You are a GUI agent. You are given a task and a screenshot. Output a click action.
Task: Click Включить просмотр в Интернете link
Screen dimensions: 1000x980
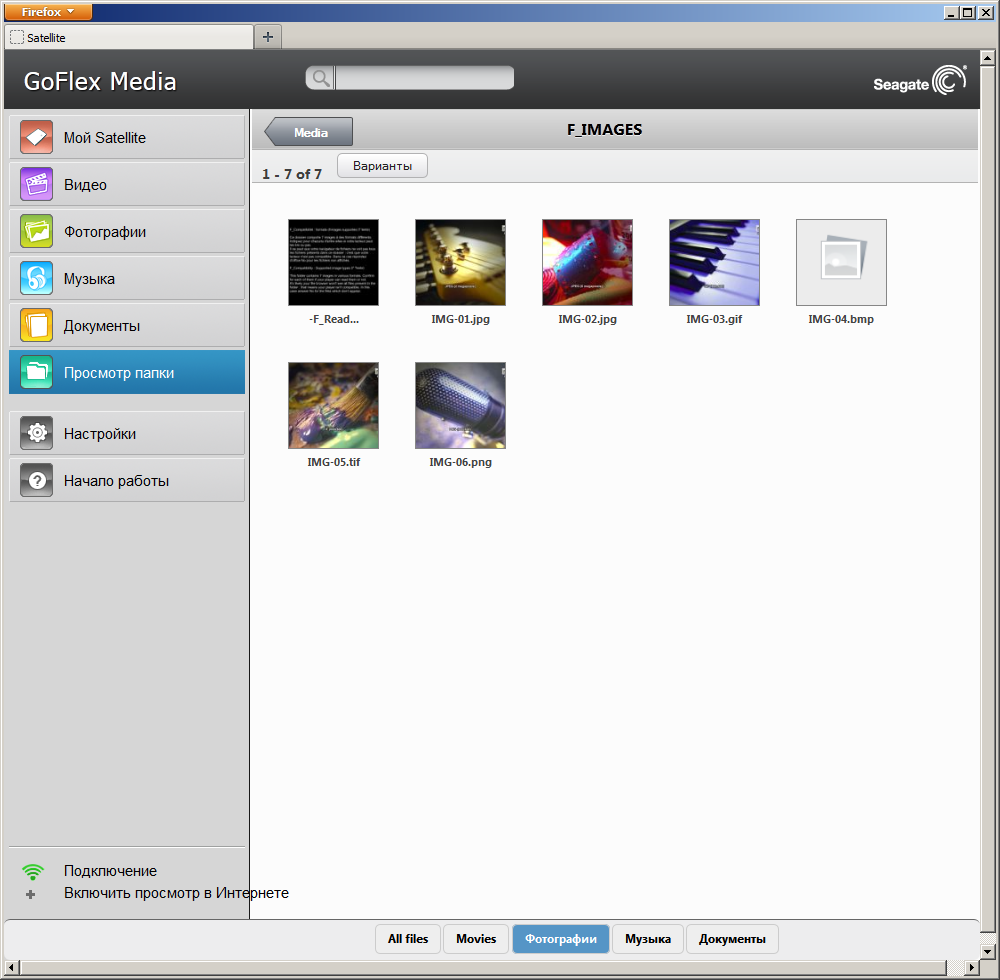(x=176, y=893)
